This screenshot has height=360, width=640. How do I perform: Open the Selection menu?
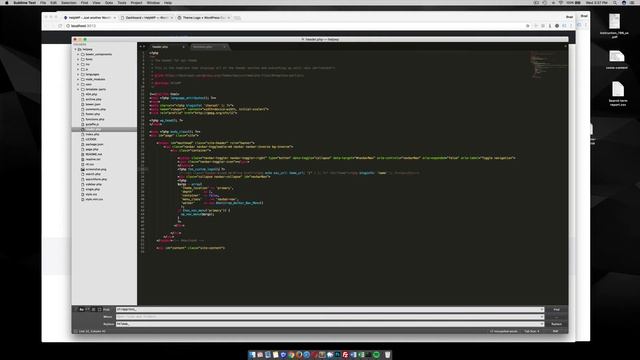(69, 3)
